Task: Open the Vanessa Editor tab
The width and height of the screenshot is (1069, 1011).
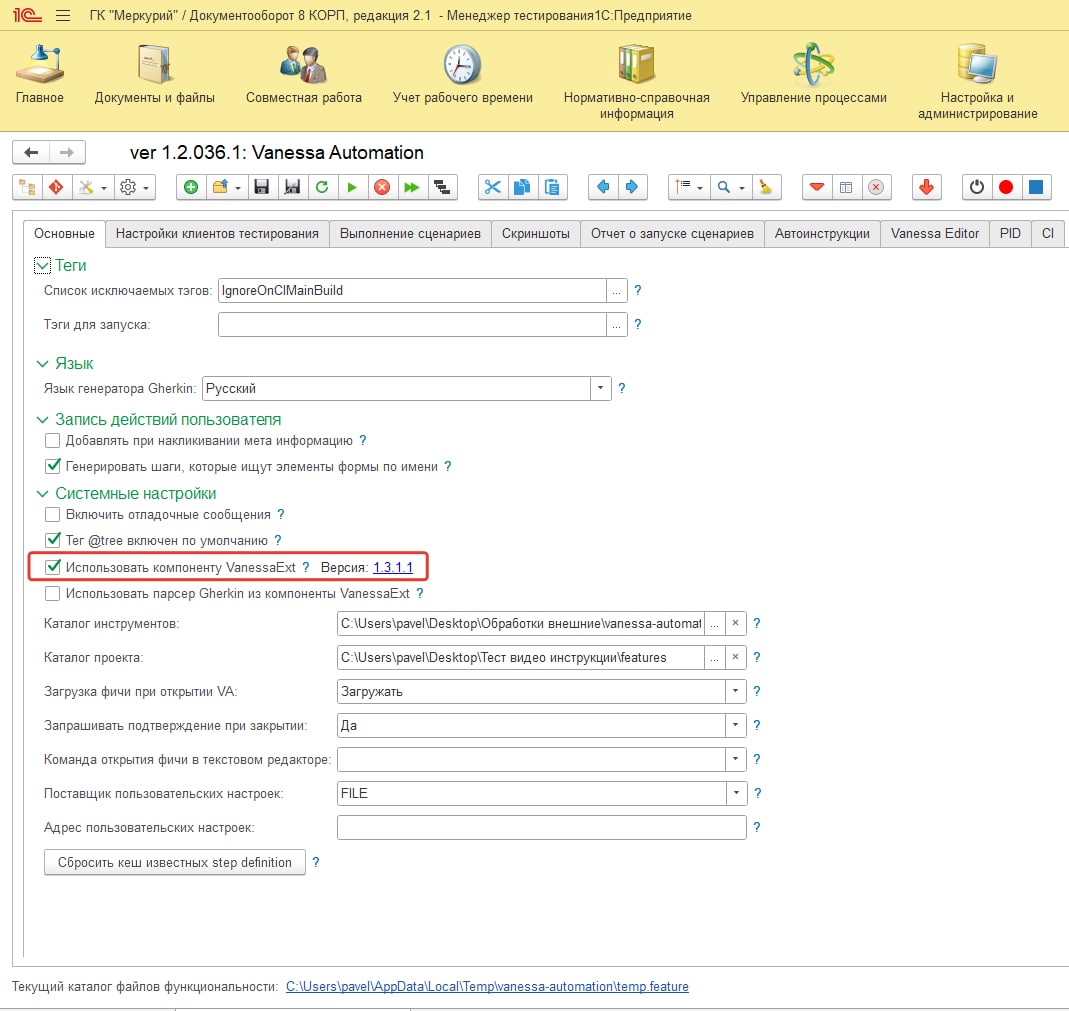Action: point(935,234)
